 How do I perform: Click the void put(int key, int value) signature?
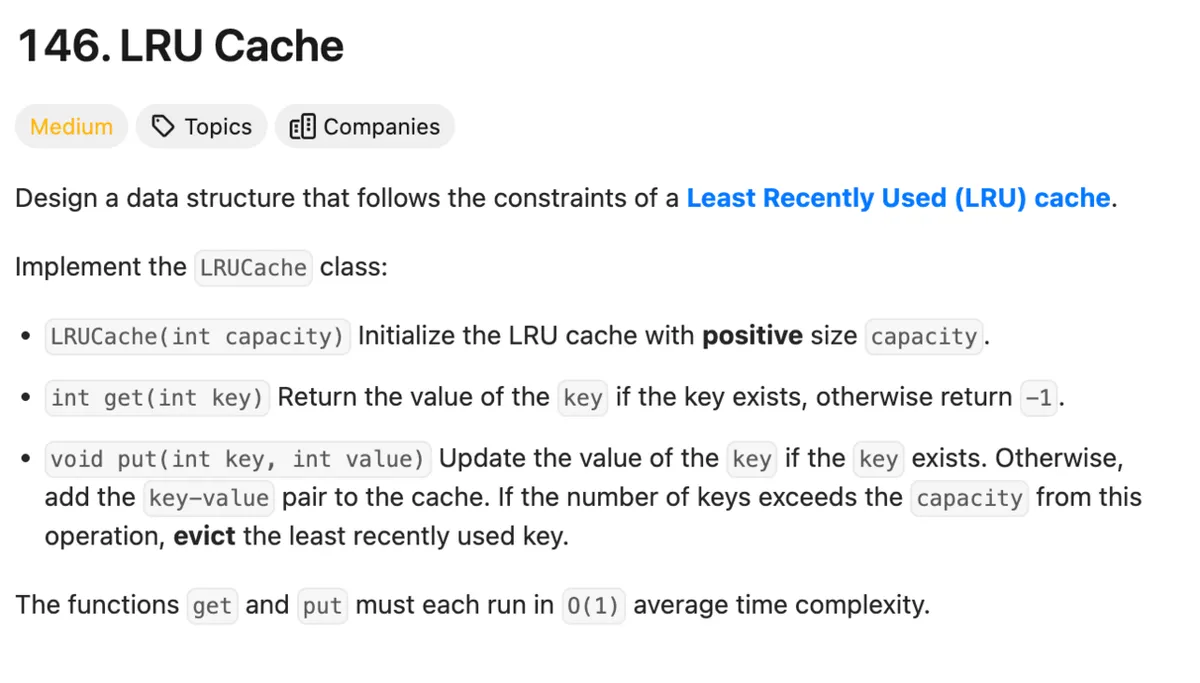[237, 459]
